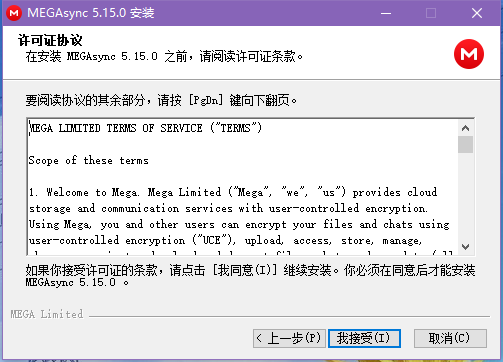Click the license text scrollbar thumb
The width and height of the screenshot is (503, 362).
[465, 144]
